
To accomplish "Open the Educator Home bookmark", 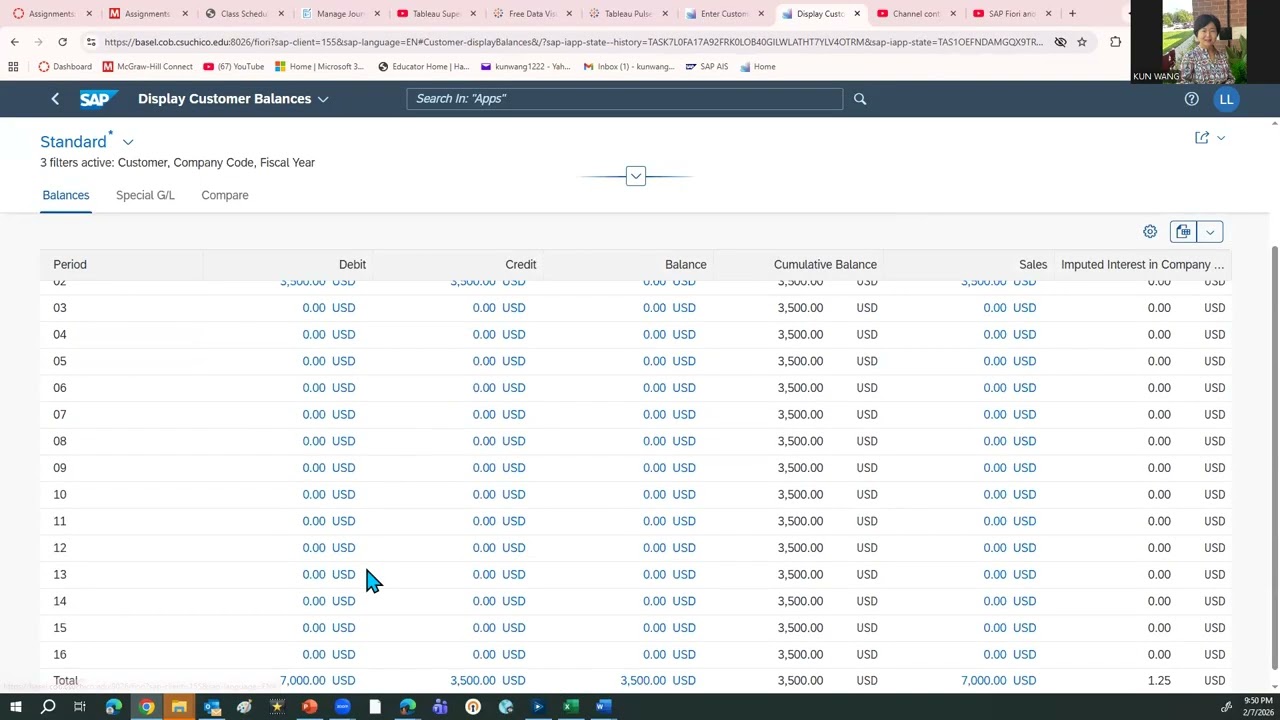I will point(423,66).
